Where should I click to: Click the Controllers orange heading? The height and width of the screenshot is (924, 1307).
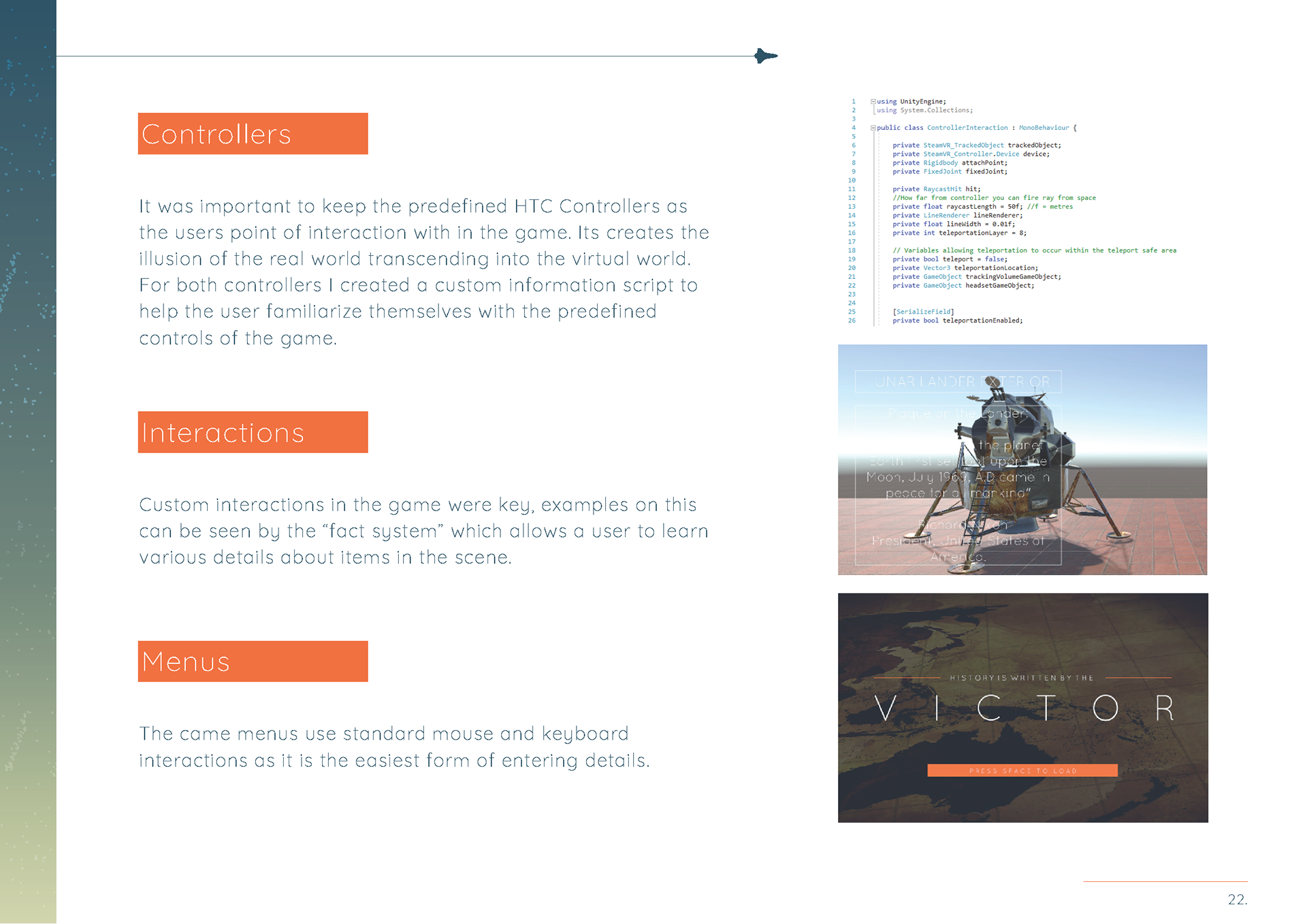click(x=253, y=133)
